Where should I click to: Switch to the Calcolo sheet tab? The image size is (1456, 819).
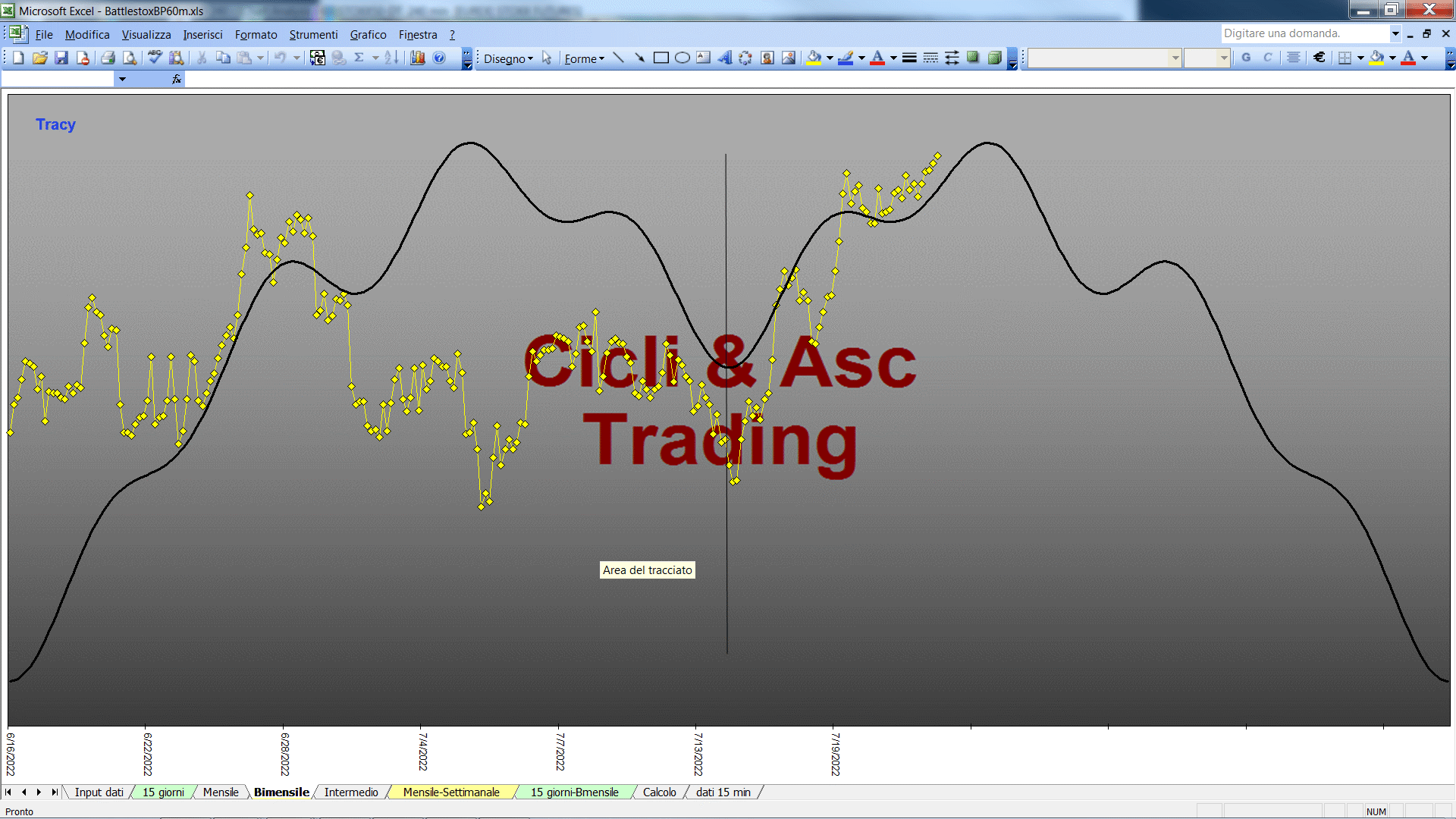(x=659, y=792)
